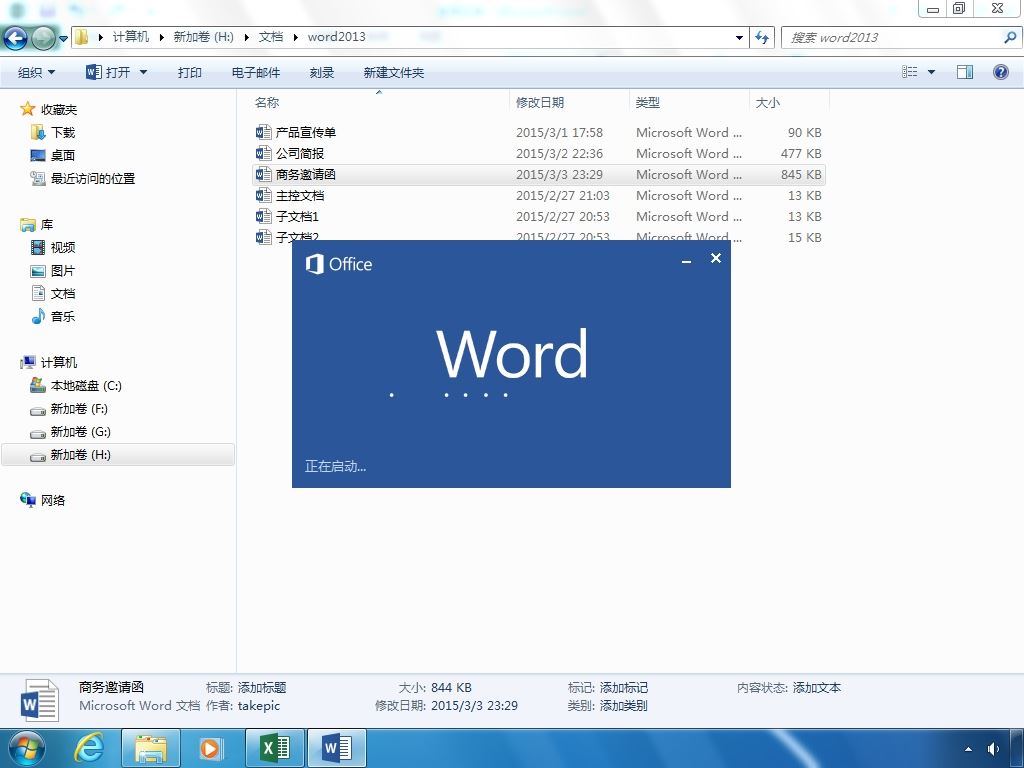Select the 公司简报 Word file icon

264,153
